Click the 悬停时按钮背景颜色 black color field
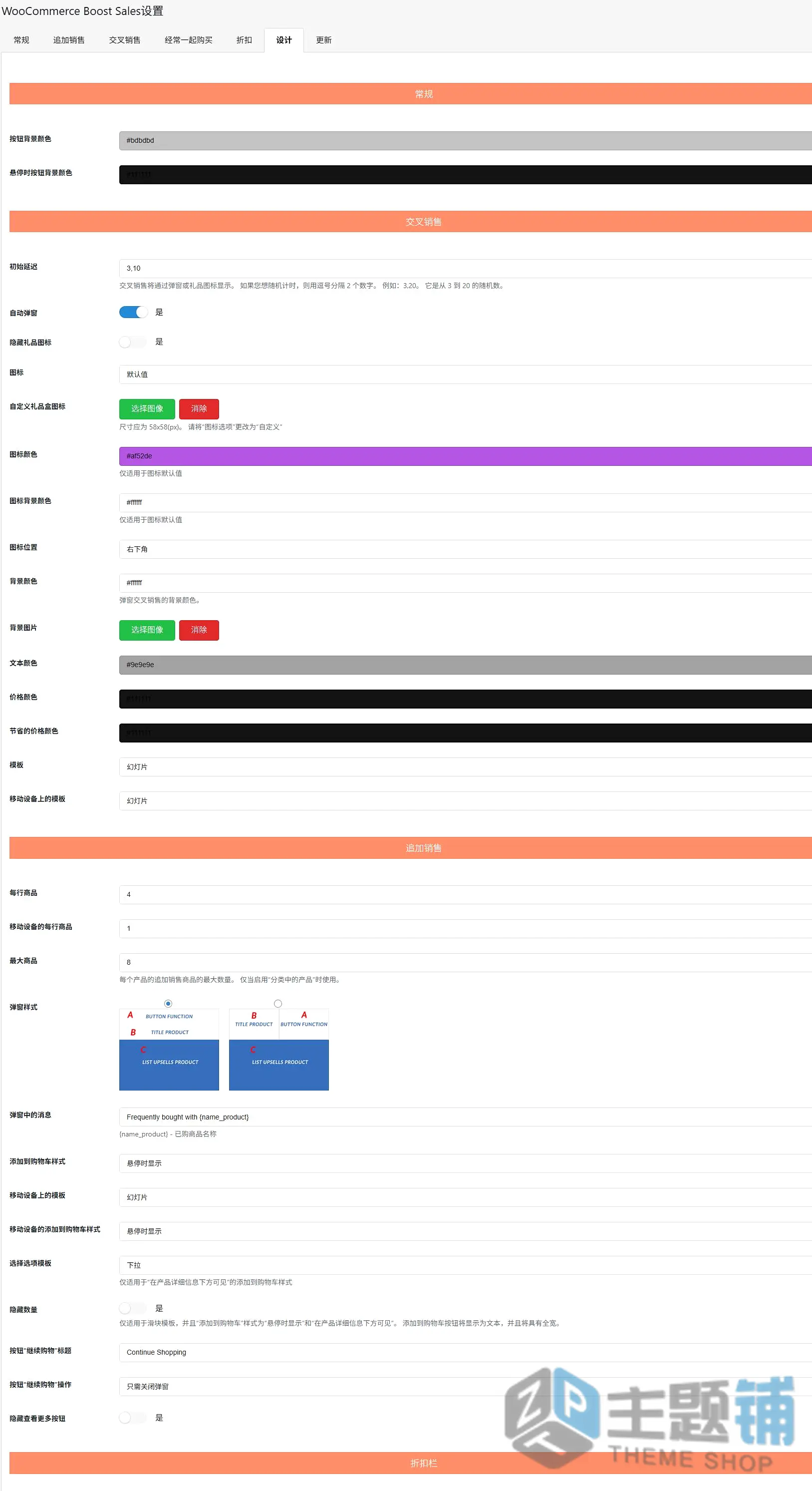 pyautogui.click(x=466, y=175)
